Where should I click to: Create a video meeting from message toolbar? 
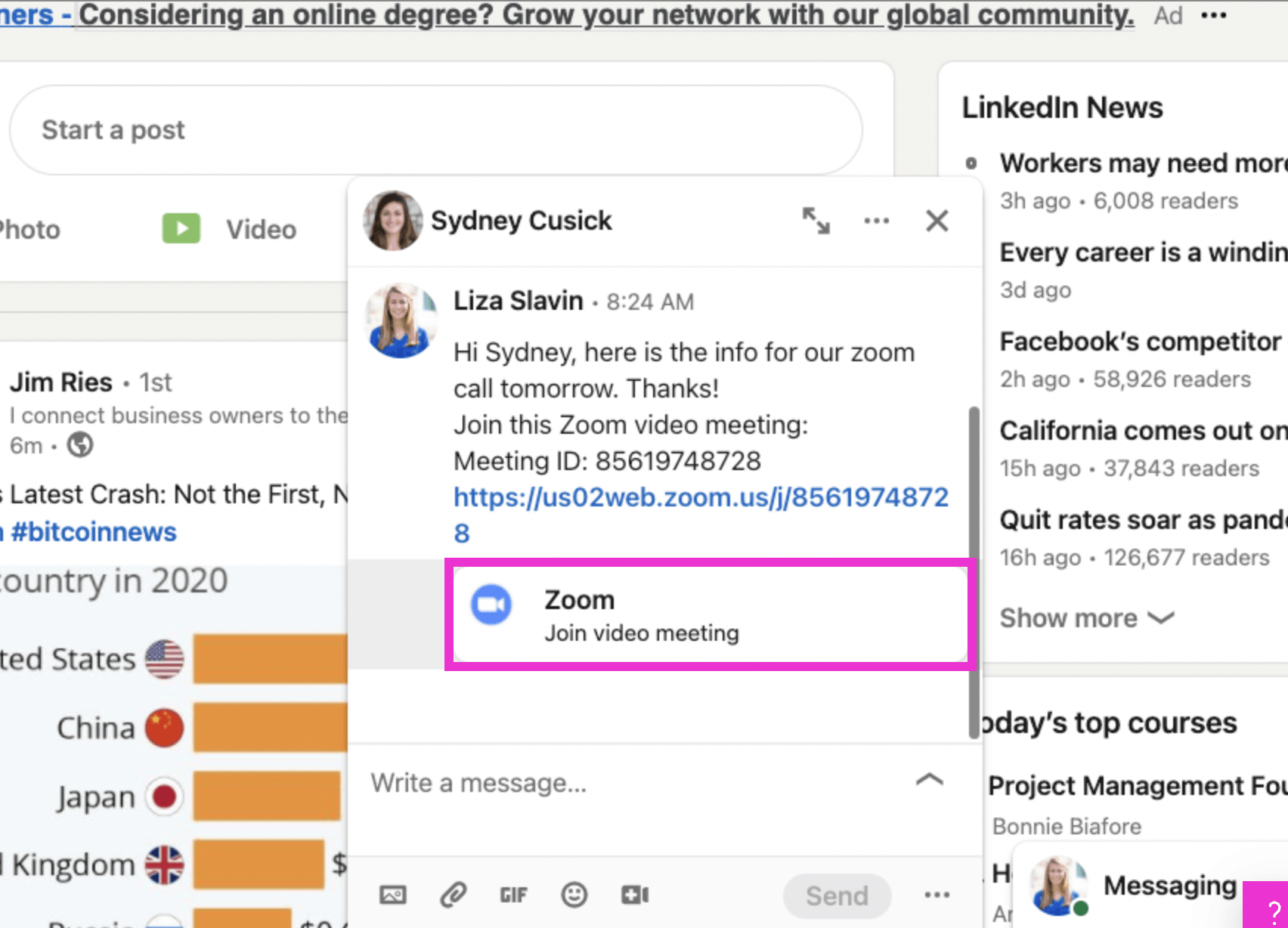tap(634, 896)
